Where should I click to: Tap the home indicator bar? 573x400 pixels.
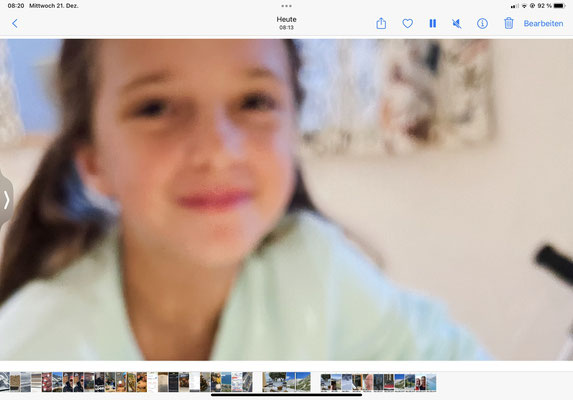point(286,395)
